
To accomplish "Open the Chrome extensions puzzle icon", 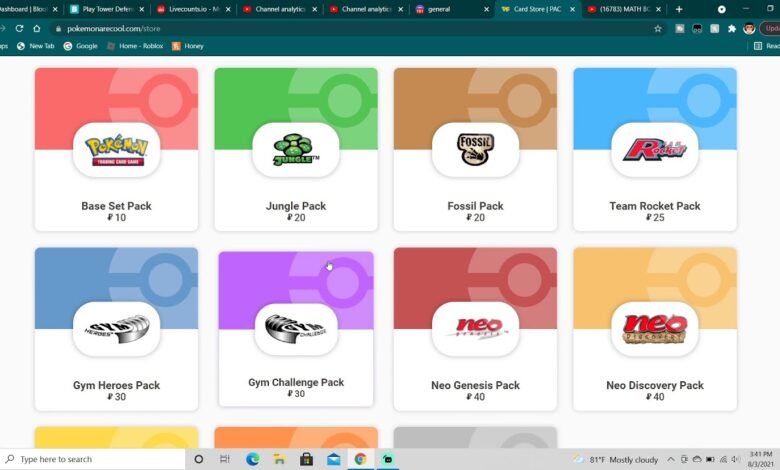I will (x=732, y=28).
